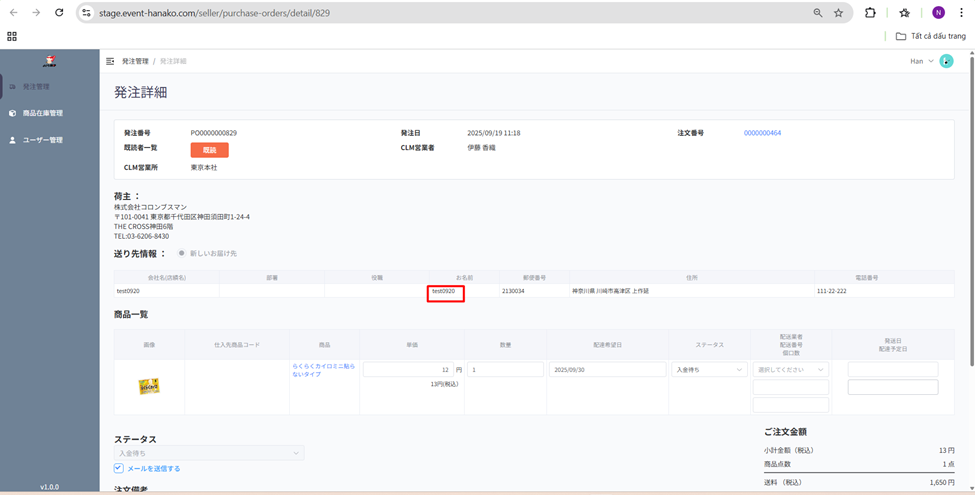Click the product image thumbnail
This screenshot has height=495, width=975.
tap(149, 386)
